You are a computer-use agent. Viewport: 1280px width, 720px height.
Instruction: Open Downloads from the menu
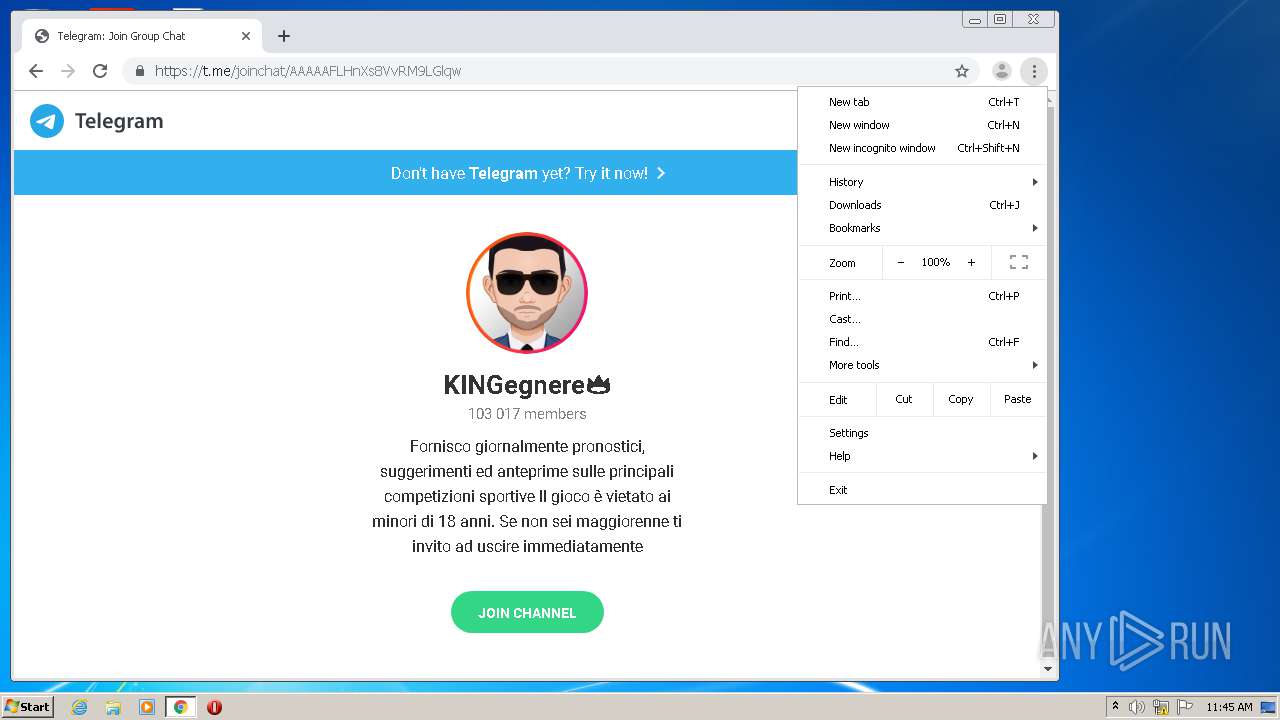coord(922,205)
